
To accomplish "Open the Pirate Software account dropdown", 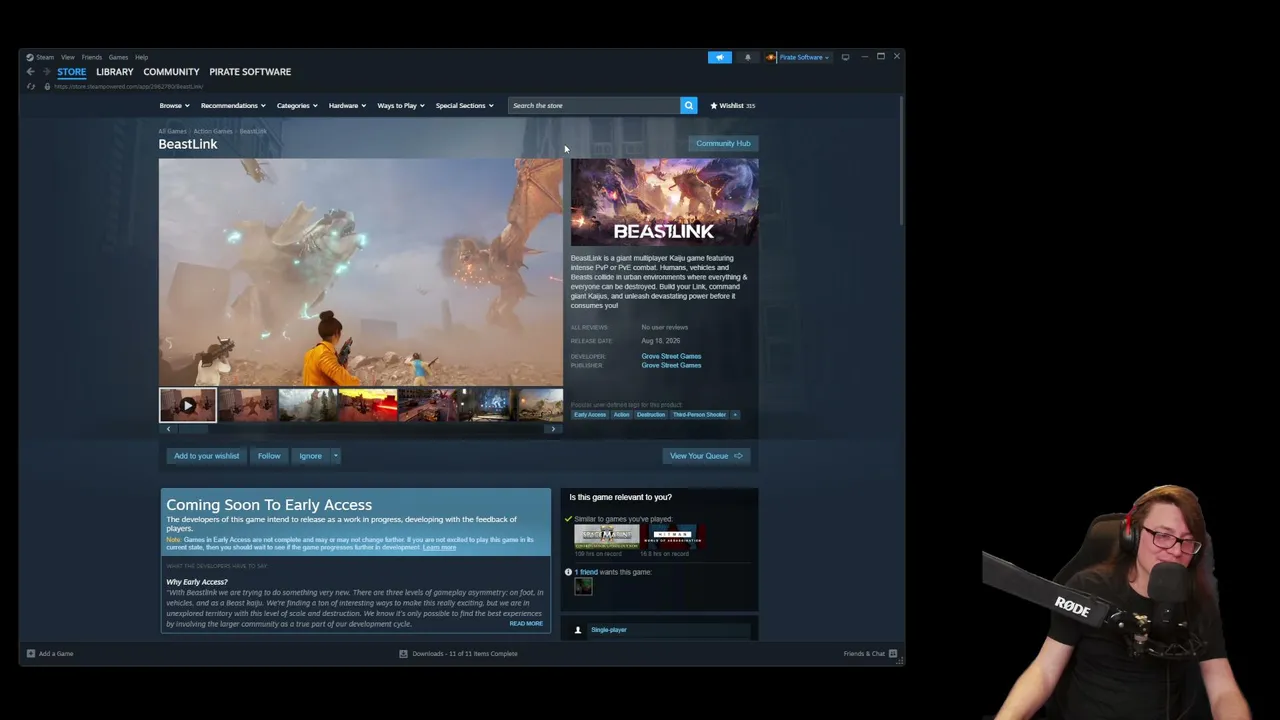I will click(x=804, y=57).
